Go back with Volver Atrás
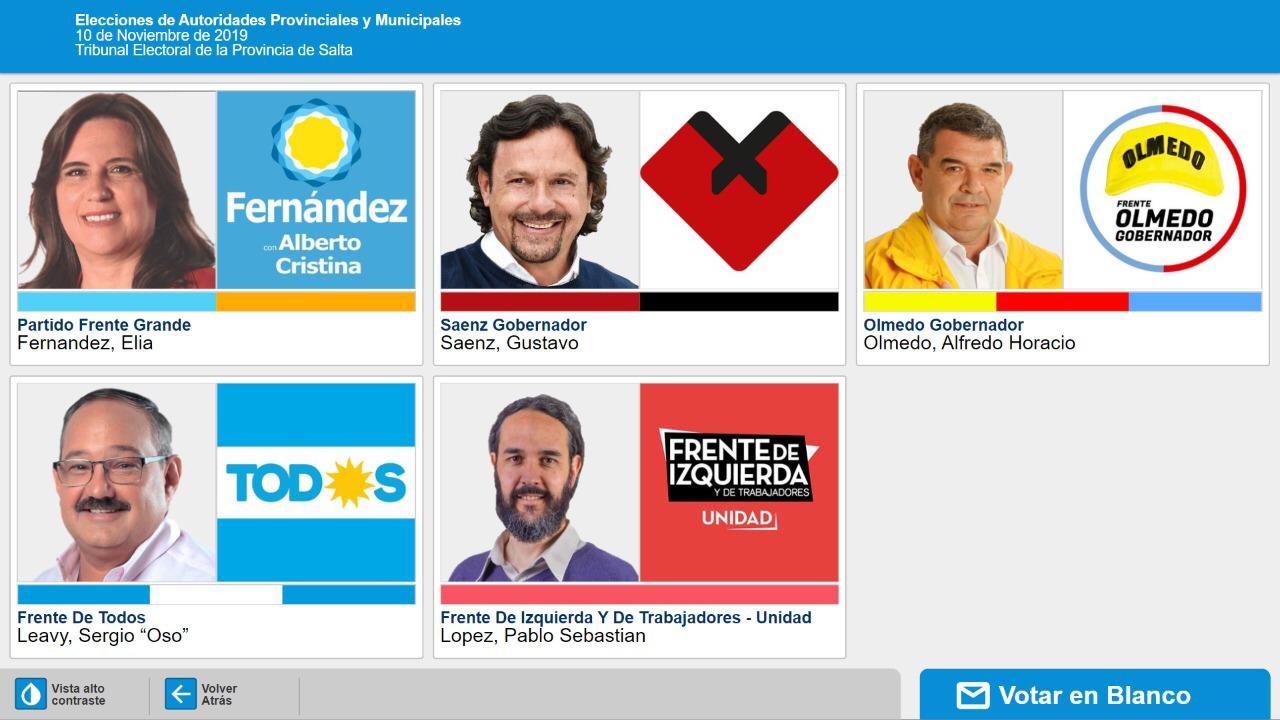The image size is (1280, 720). click(202, 694)
